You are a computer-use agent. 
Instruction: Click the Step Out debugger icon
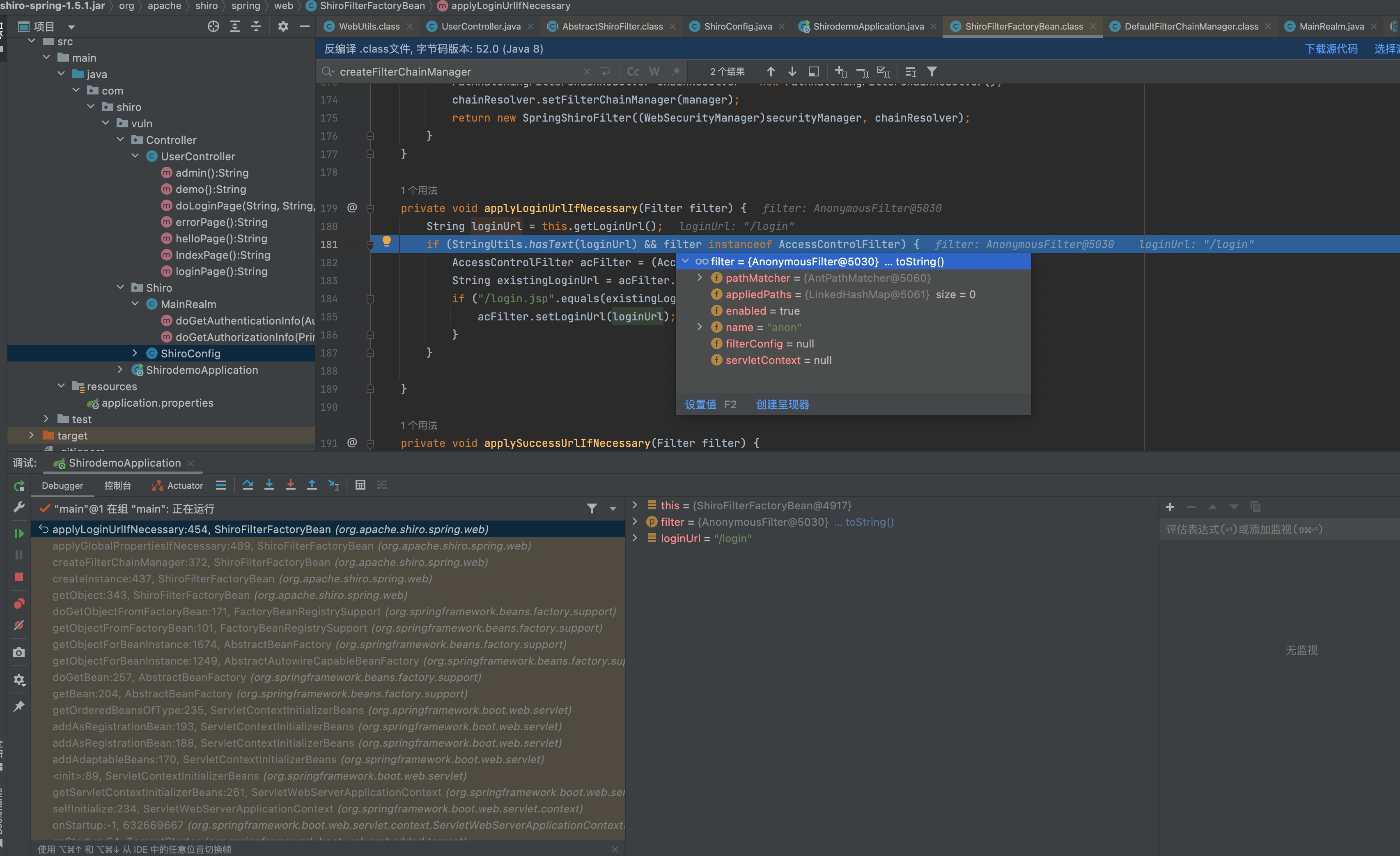(x=312, y=485)
